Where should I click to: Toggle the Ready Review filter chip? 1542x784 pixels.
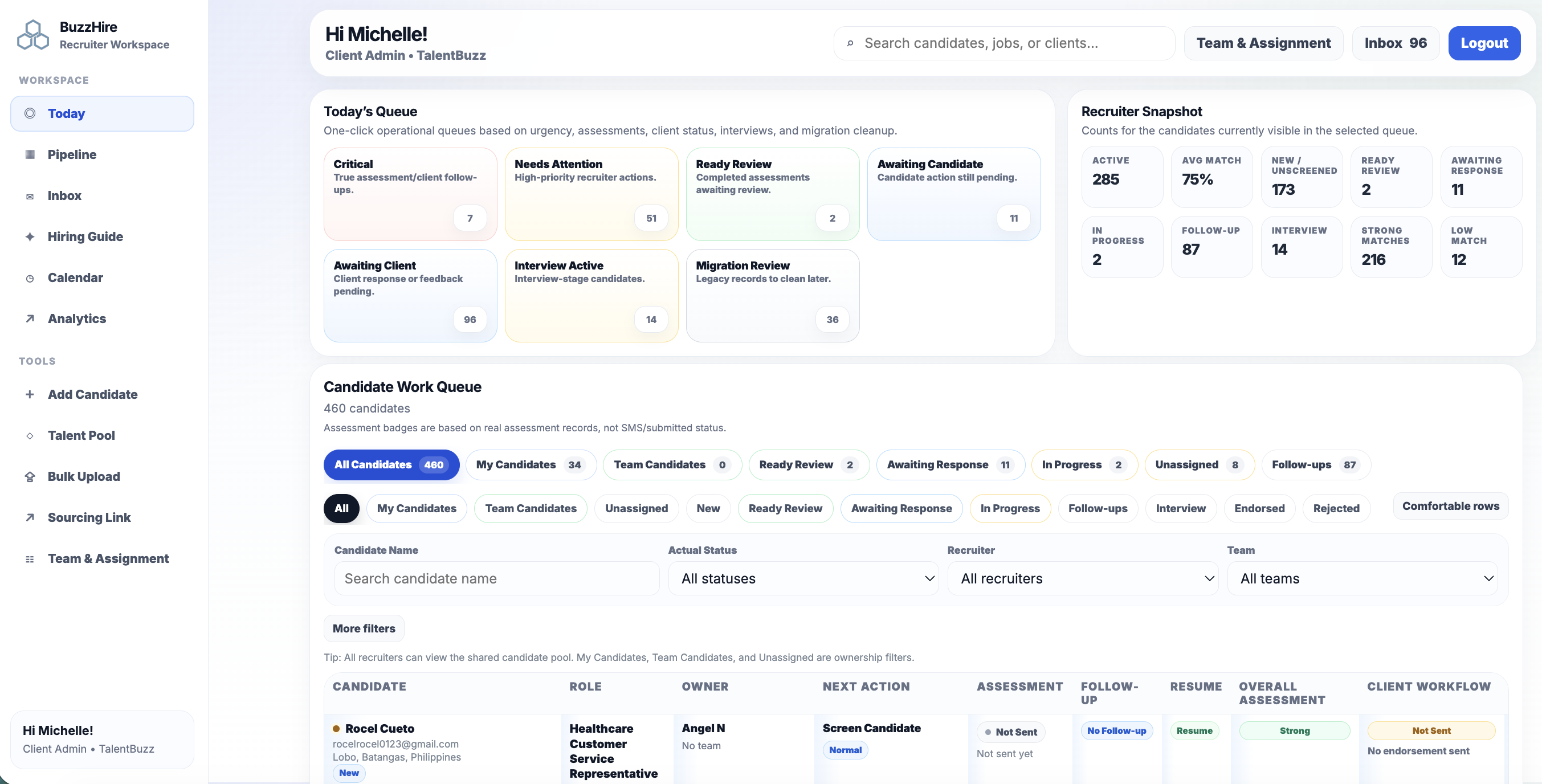pos(785,508)
